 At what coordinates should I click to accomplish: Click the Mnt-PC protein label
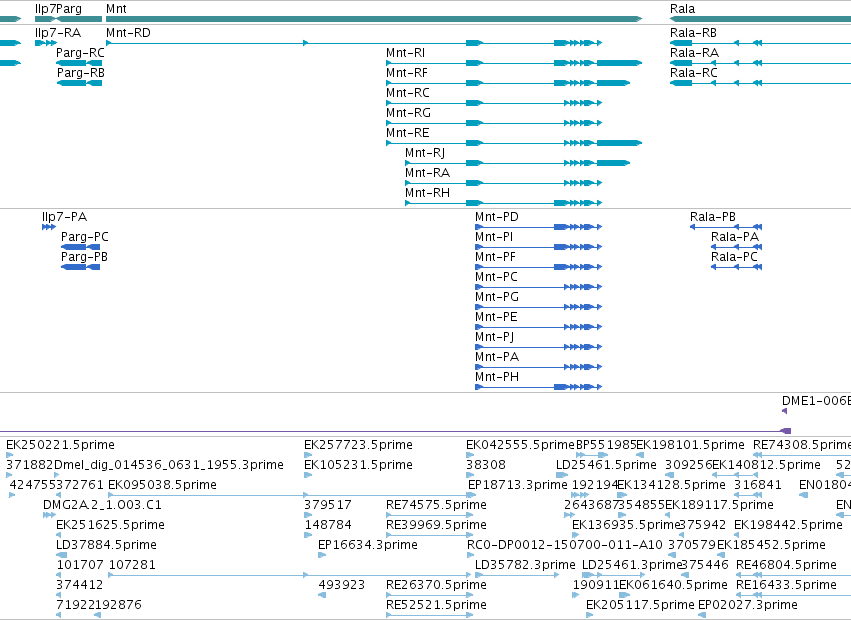tap(497, 277)
